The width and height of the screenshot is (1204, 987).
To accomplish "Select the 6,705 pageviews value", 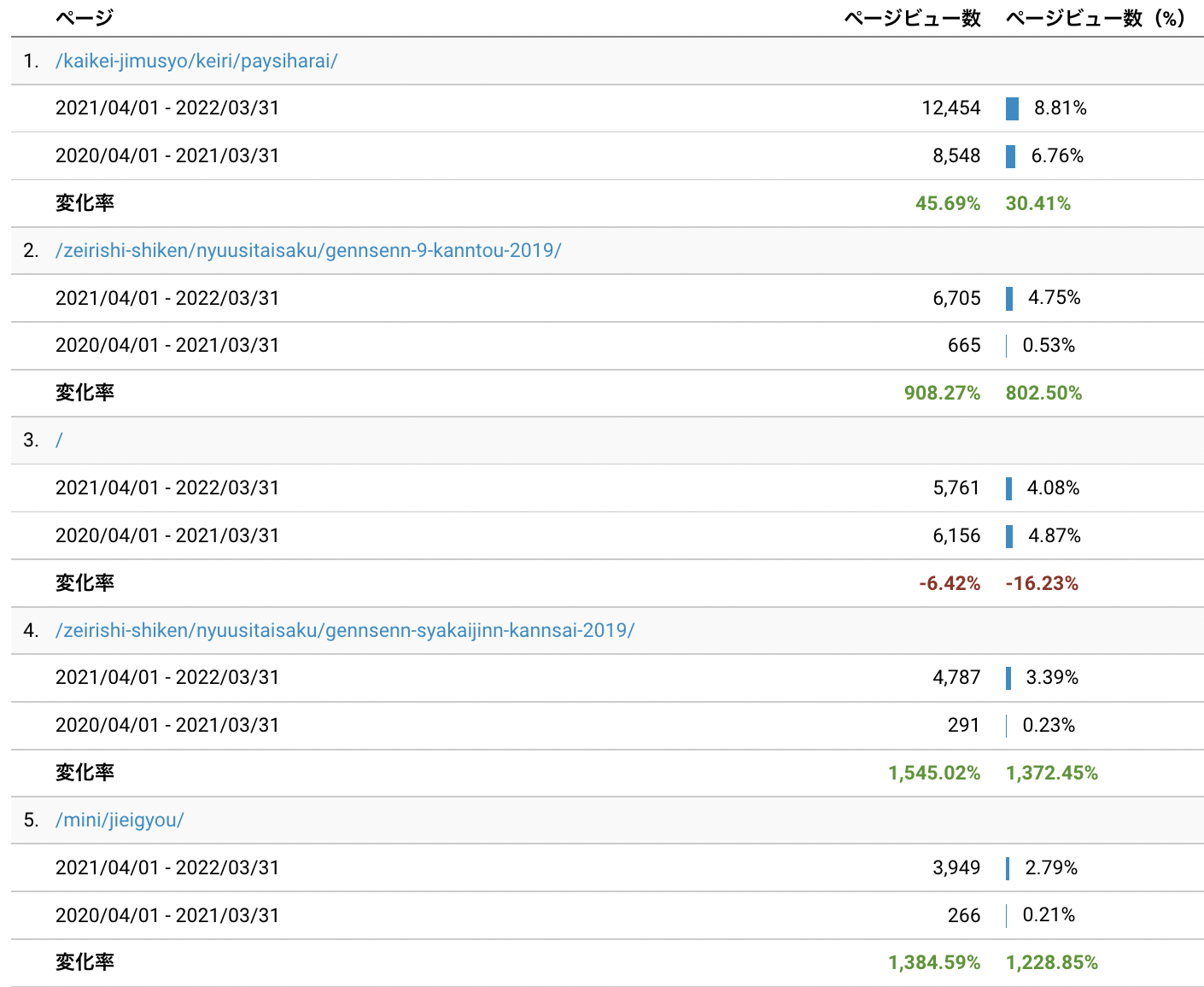I will tap(956, 298).
